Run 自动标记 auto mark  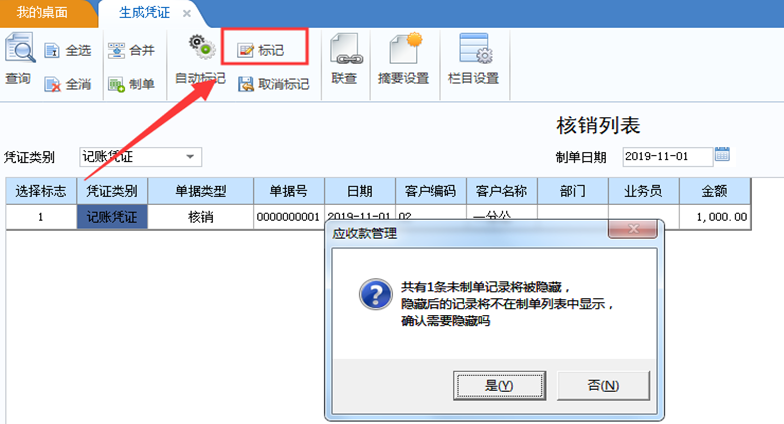[x=200, y=60]
